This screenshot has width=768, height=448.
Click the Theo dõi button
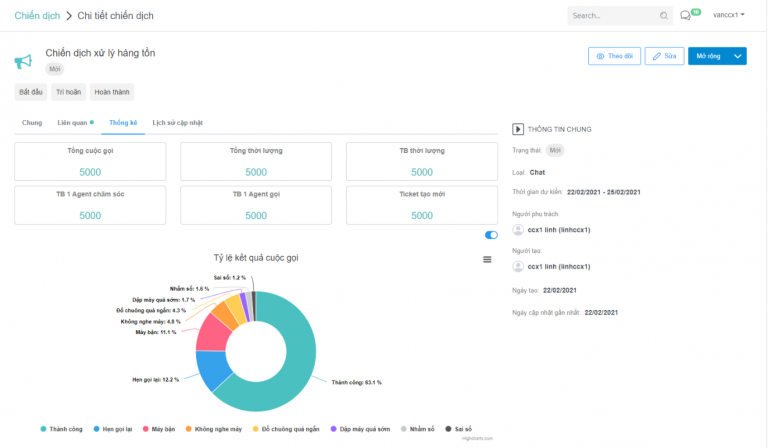614,56
